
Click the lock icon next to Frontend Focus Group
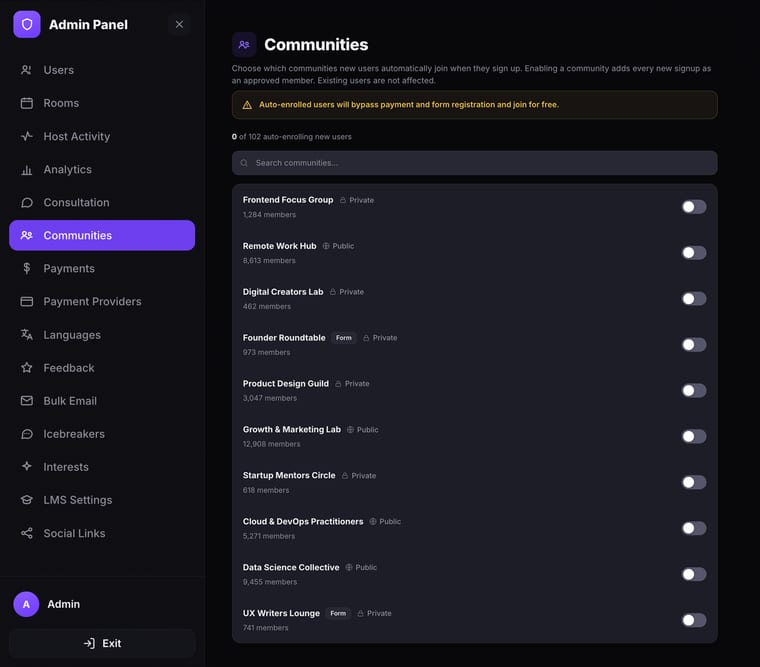click(343, 200)
